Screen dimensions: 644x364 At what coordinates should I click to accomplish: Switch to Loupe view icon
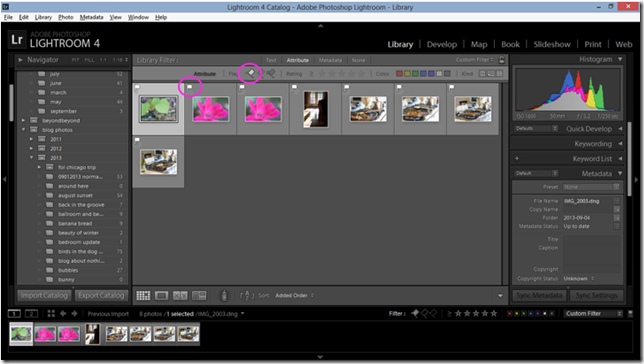click(162, 295)
